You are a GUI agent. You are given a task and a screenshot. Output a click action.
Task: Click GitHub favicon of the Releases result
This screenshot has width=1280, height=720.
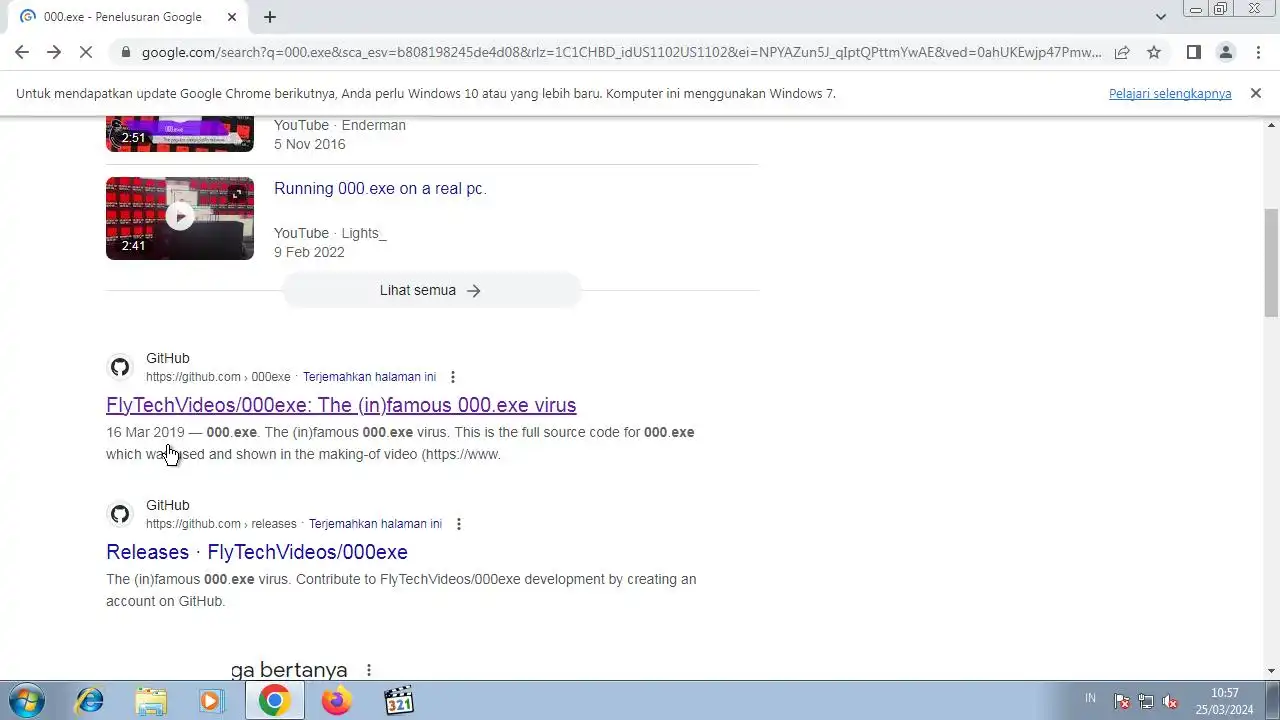120,514
